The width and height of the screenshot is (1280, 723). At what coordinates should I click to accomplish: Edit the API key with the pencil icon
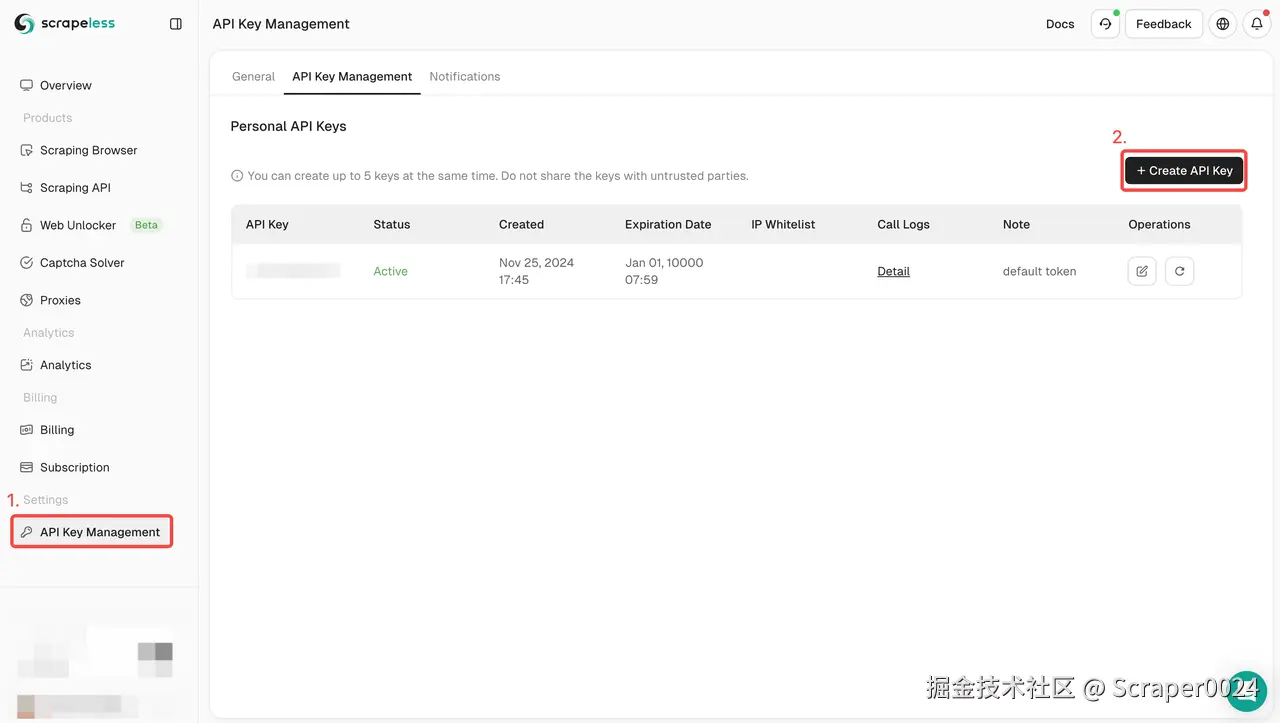(x=1141, y=271)
